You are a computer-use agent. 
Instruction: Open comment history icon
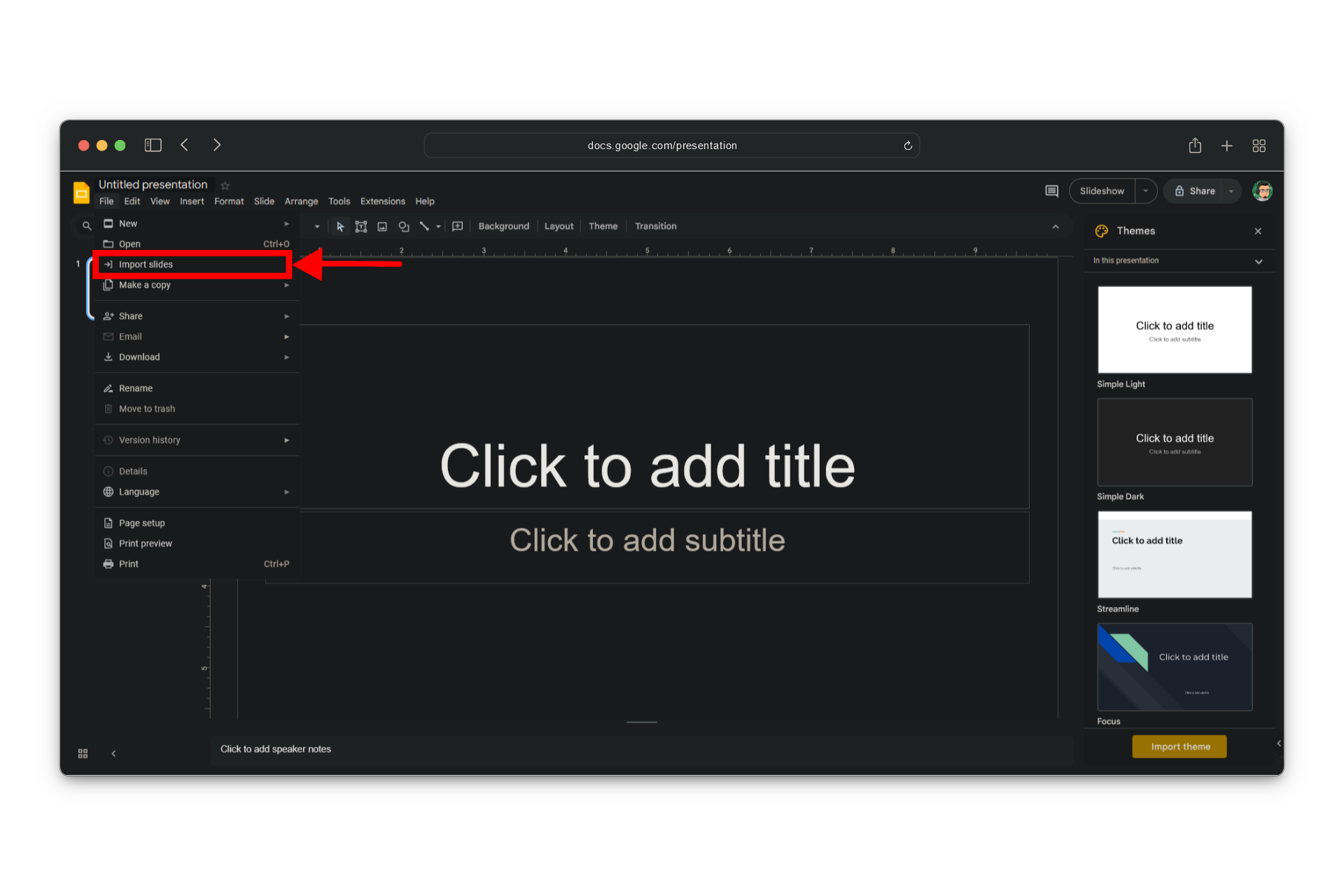coord(1051,191)
